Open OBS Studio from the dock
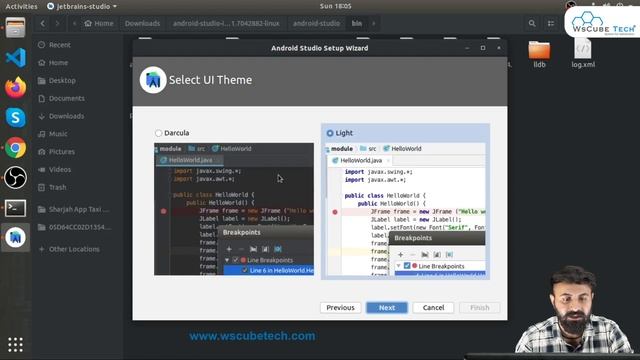This screenshot has width=640, height=360. 16,178
